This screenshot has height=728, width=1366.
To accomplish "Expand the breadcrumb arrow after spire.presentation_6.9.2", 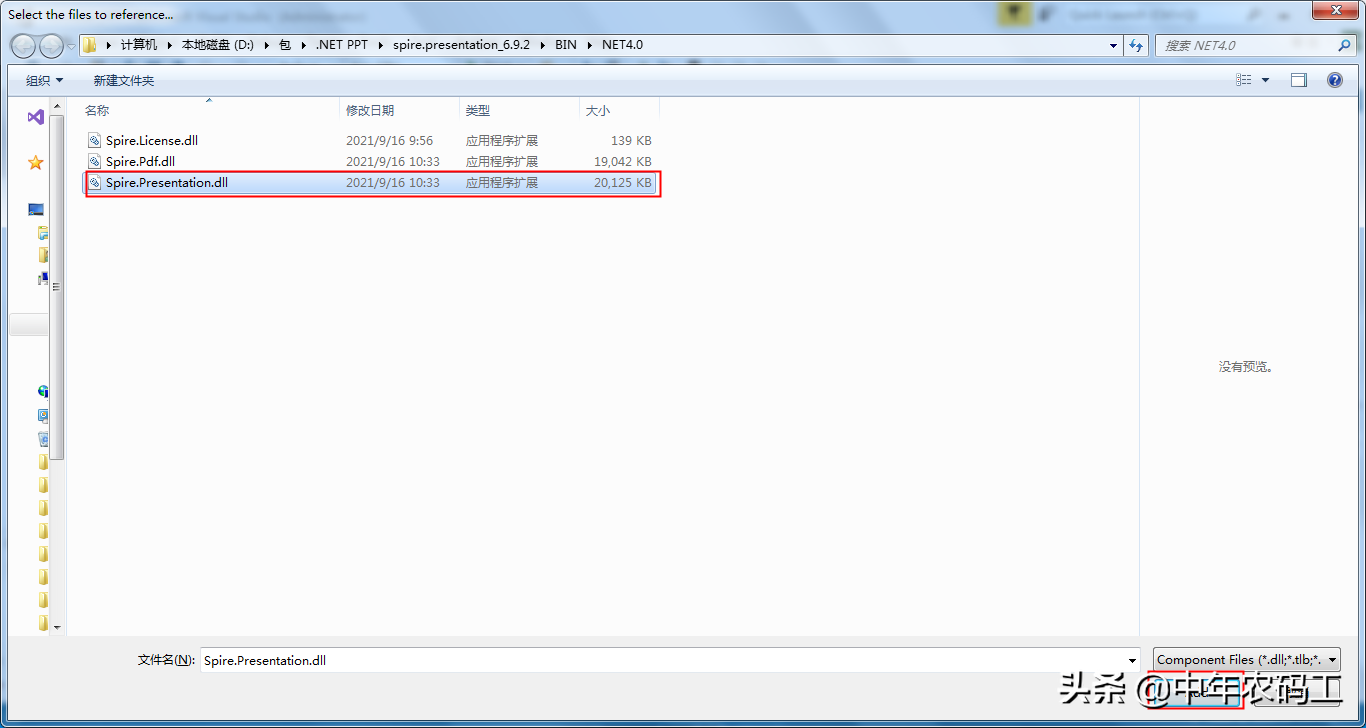I will coord(543,45).
